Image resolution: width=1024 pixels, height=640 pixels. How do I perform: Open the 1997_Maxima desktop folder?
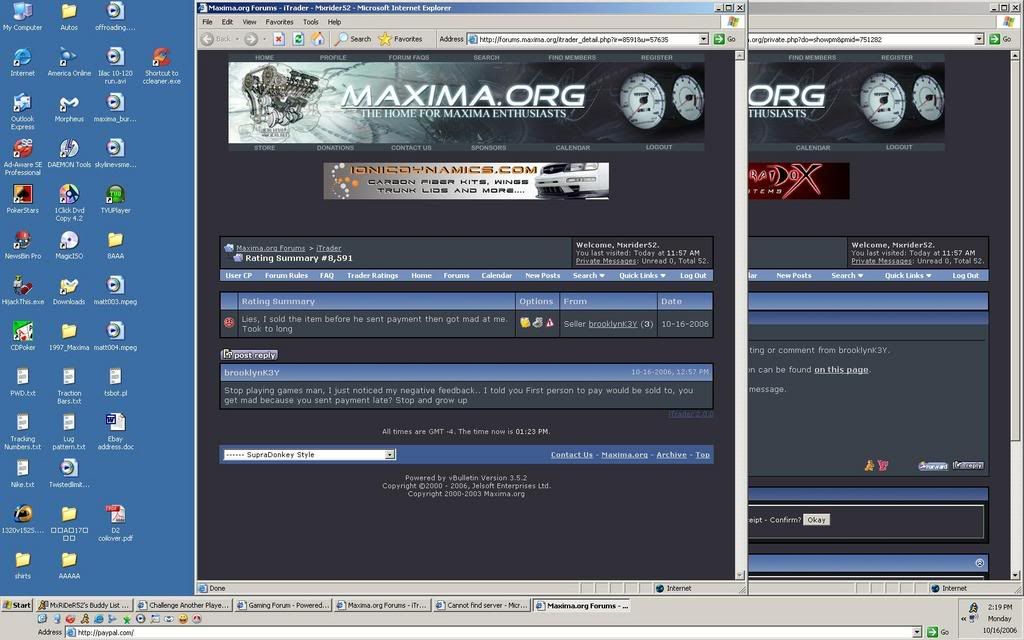[x=69, y=336]
